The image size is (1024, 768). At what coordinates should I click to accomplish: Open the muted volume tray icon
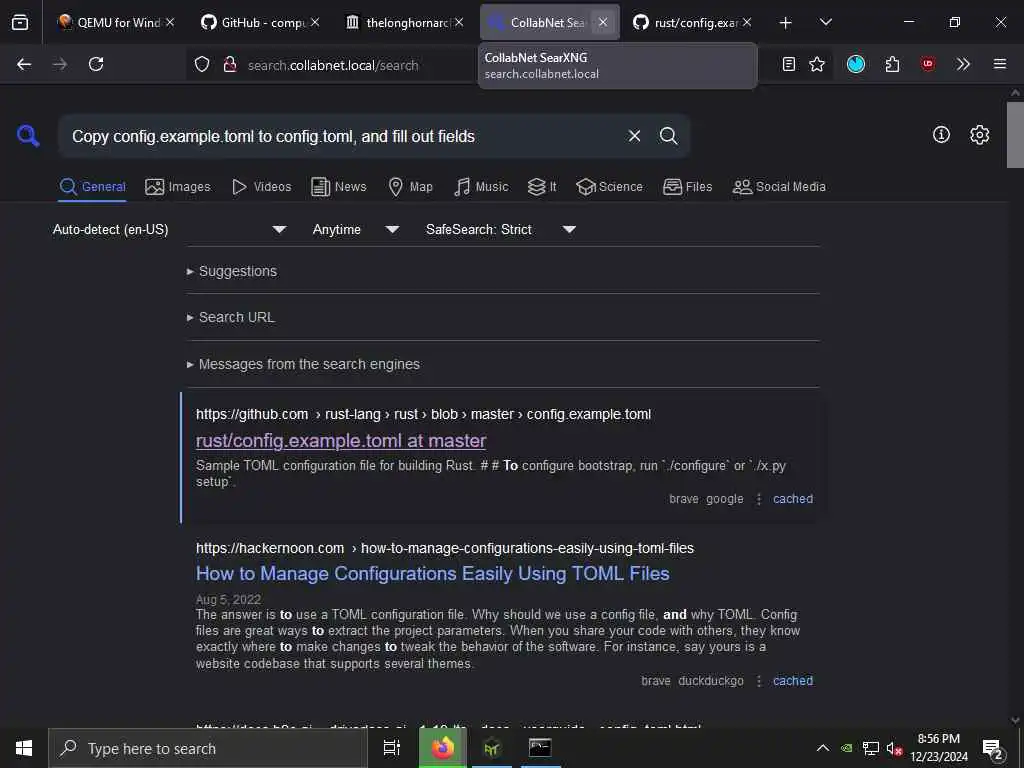pyautogui.click(x=894, y=748)
